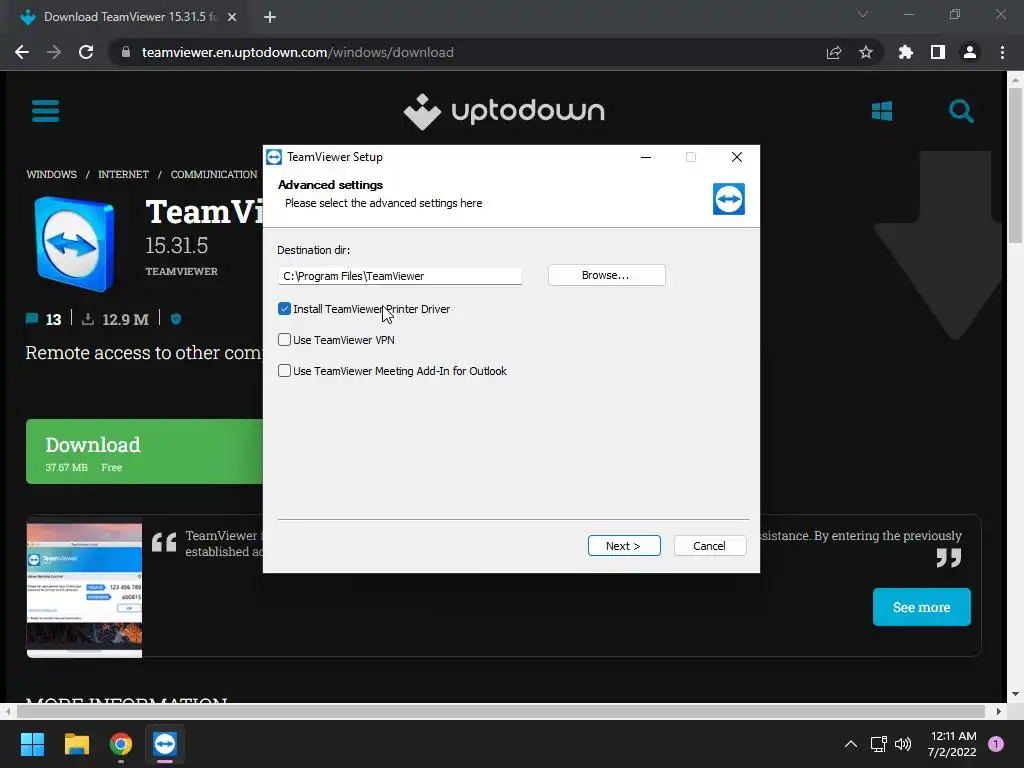Open the notification badge in taskbar
This screenshot has width=1024, height=768.
996,744
